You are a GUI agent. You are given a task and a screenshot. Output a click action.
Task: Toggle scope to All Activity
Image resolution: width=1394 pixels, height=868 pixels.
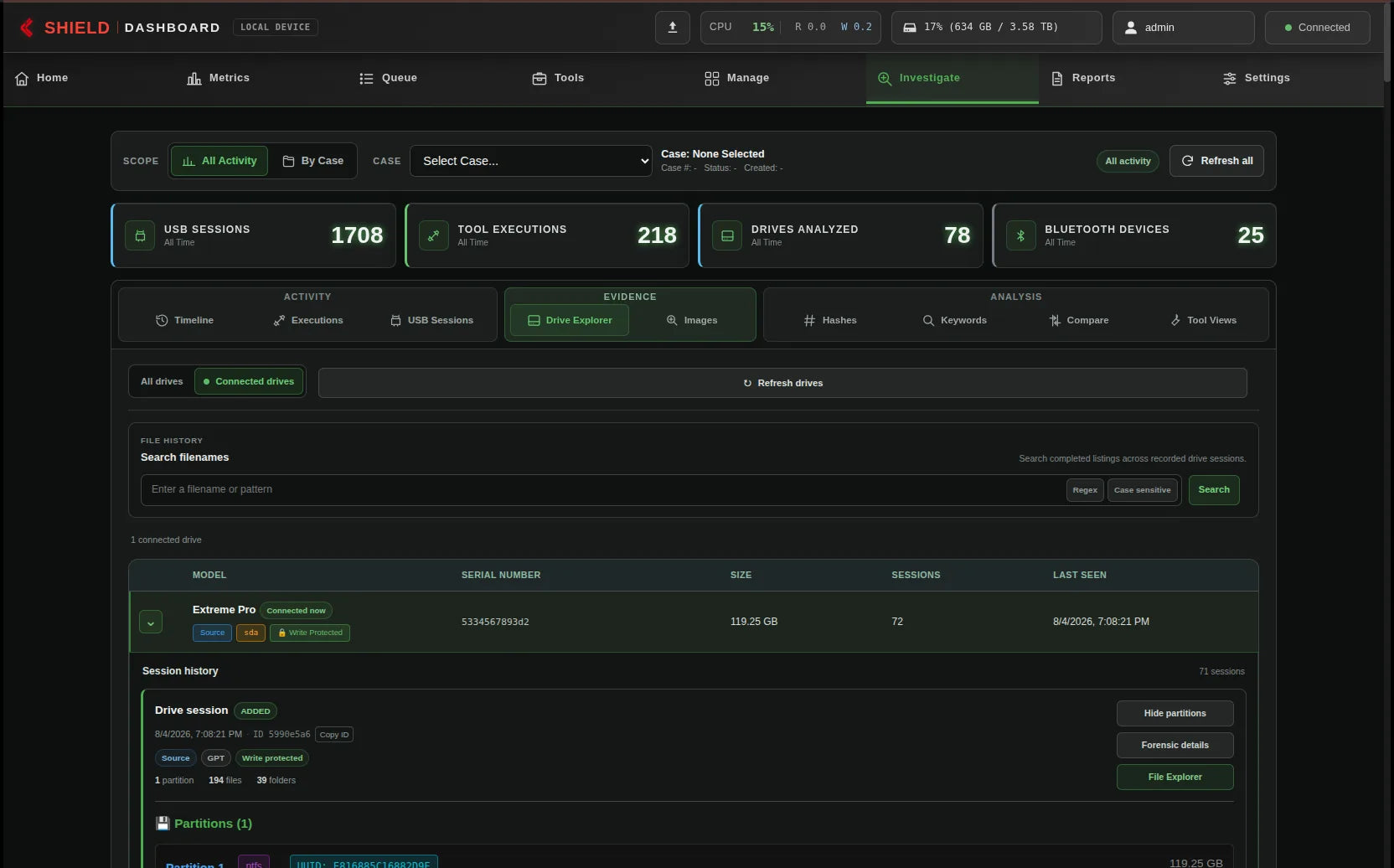click(x=219, y=161)
